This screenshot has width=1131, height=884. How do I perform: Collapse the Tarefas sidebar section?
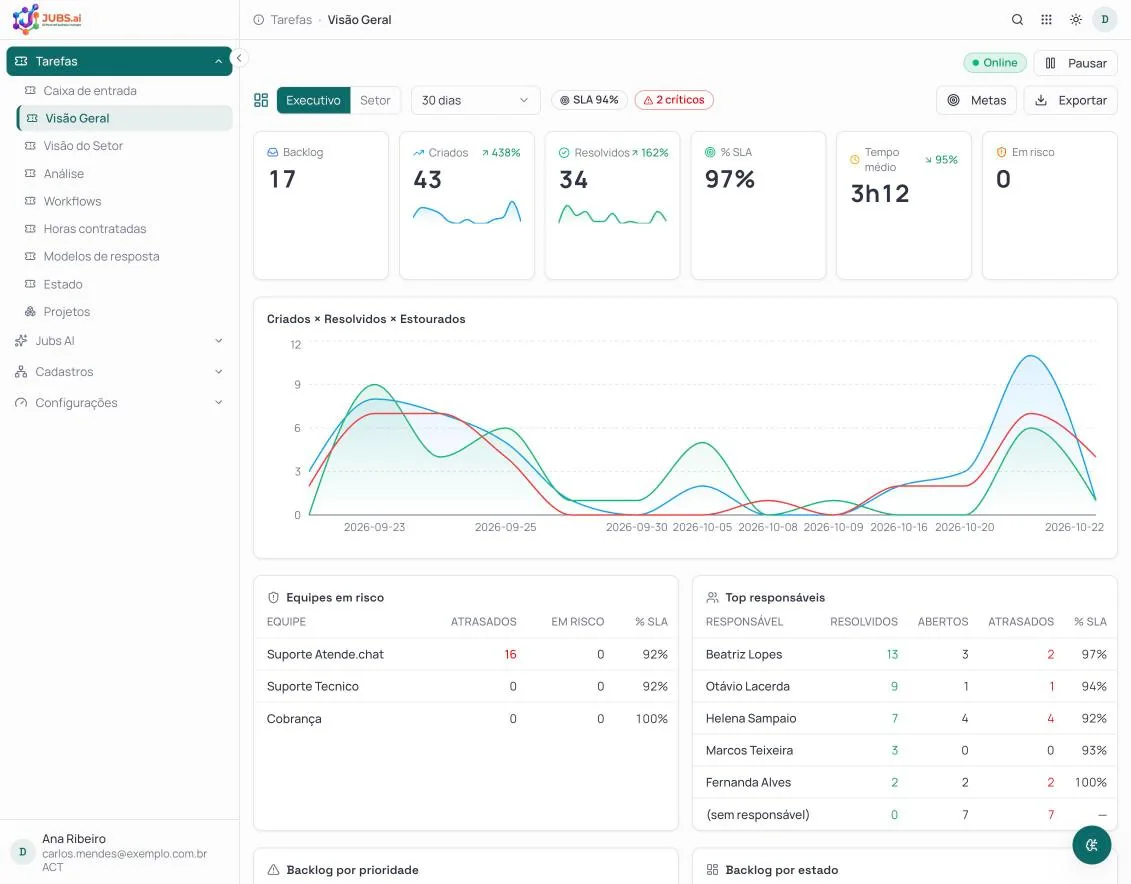119,61
